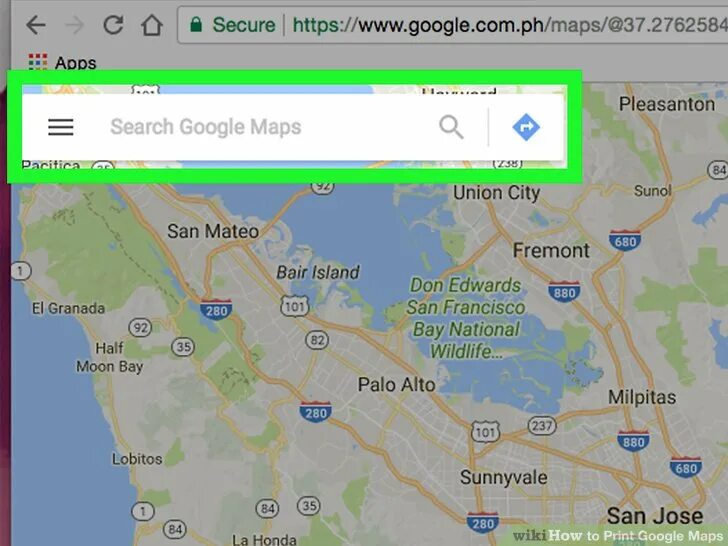Image resolution: width=728 pixels, height=546 pixels.
Task: Reload the page with the refresh icon
Action: 113,25
